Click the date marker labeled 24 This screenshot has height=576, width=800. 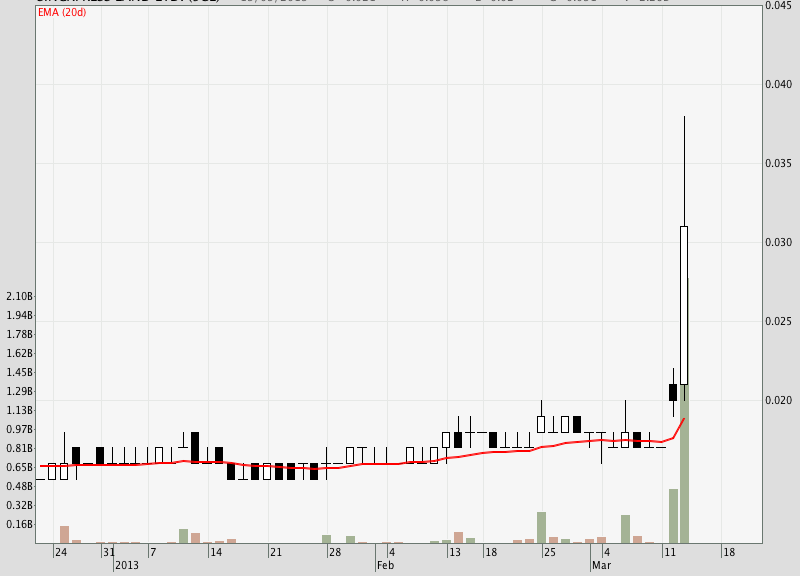(61, 552)
